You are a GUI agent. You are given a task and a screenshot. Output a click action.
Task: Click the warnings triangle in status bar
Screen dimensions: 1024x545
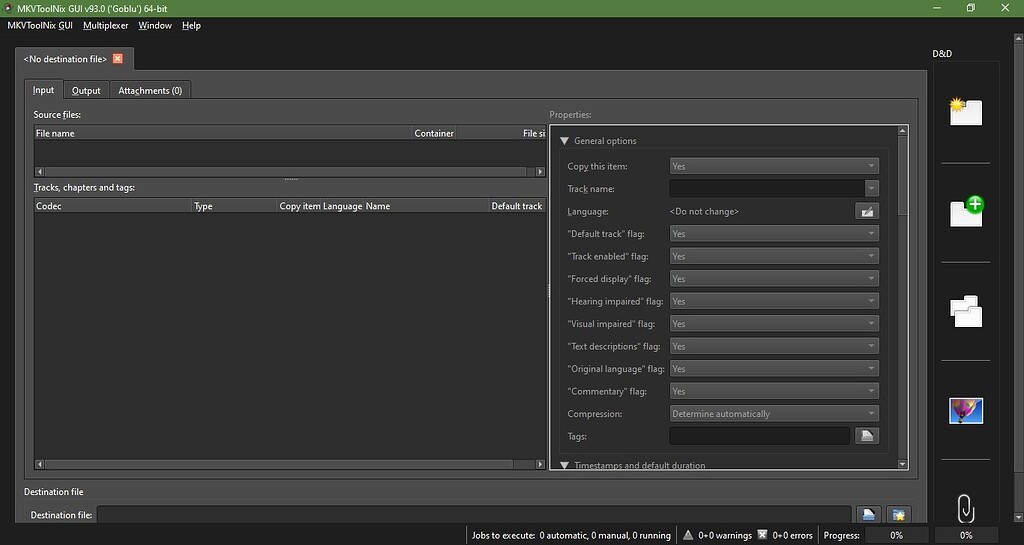tap(688, 535)
